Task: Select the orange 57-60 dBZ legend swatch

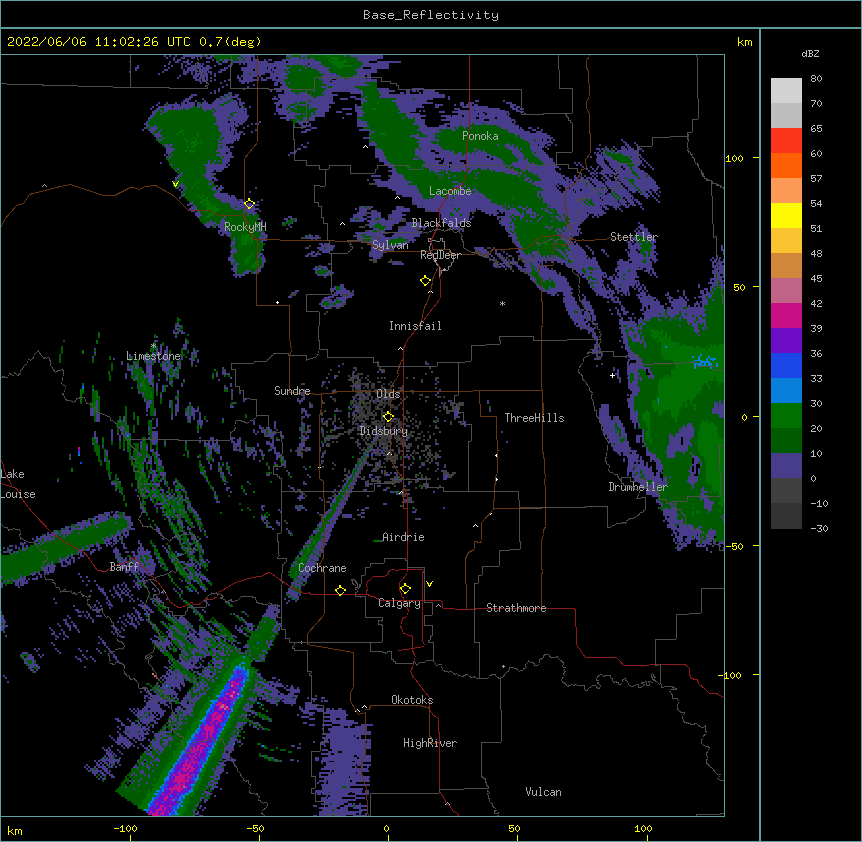Action: point(786,165)
